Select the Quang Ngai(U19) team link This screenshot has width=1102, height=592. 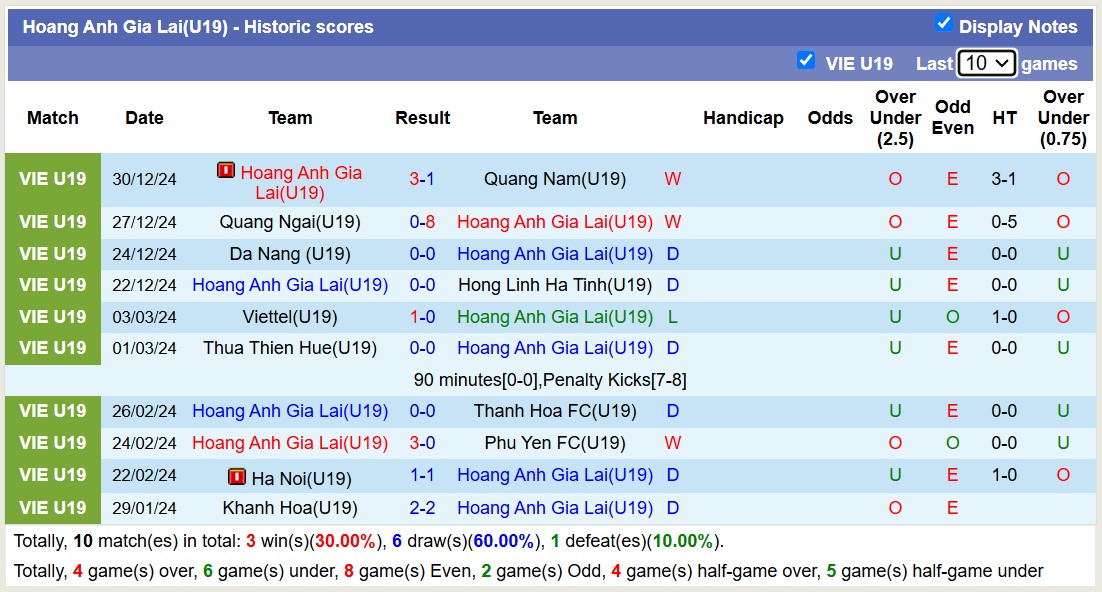coord(290,222)
